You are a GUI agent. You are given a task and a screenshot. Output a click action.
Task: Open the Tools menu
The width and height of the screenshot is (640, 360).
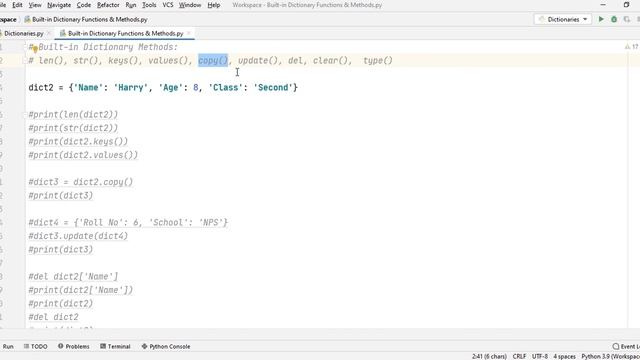[149, 5]
